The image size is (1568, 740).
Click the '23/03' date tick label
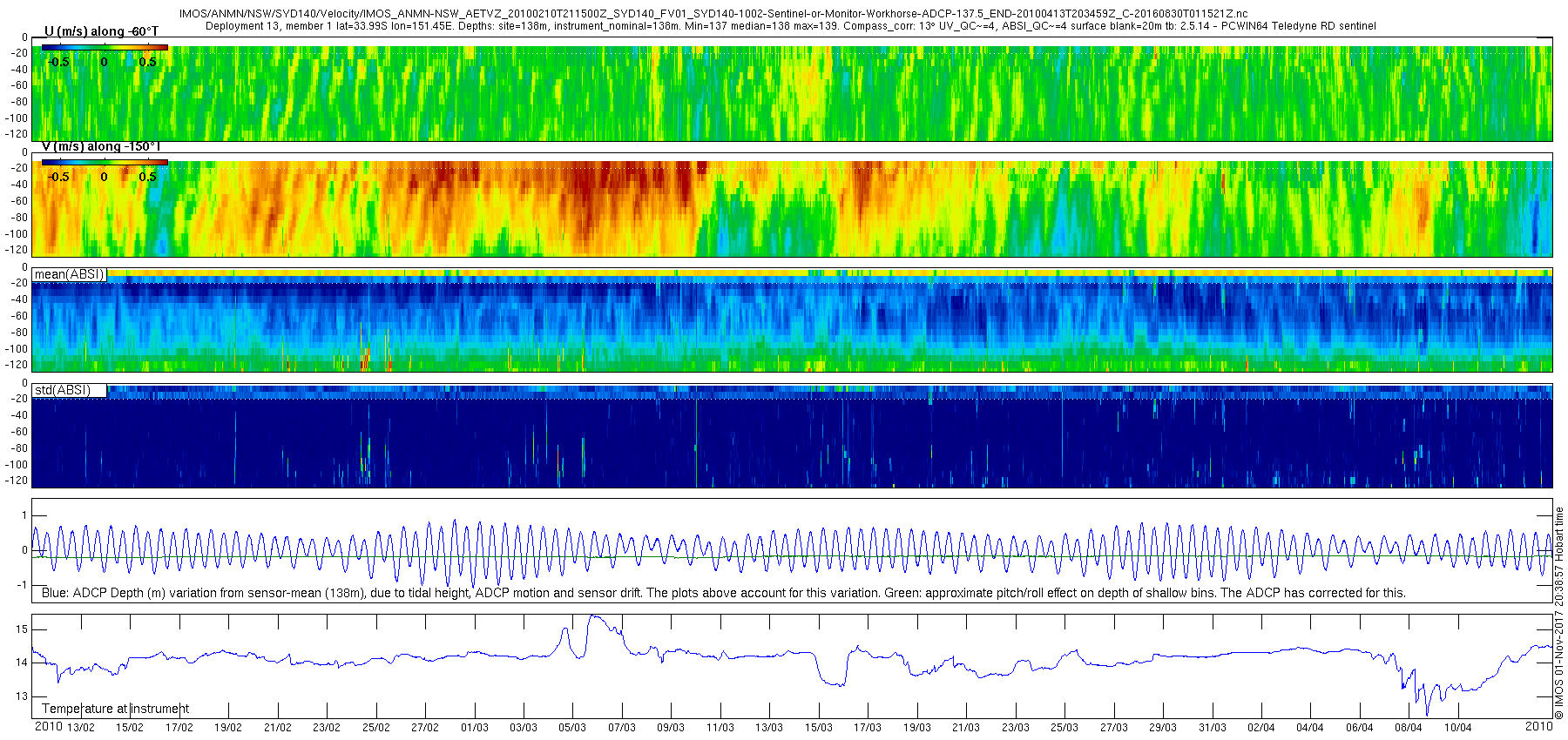(x=1016, y=728)
